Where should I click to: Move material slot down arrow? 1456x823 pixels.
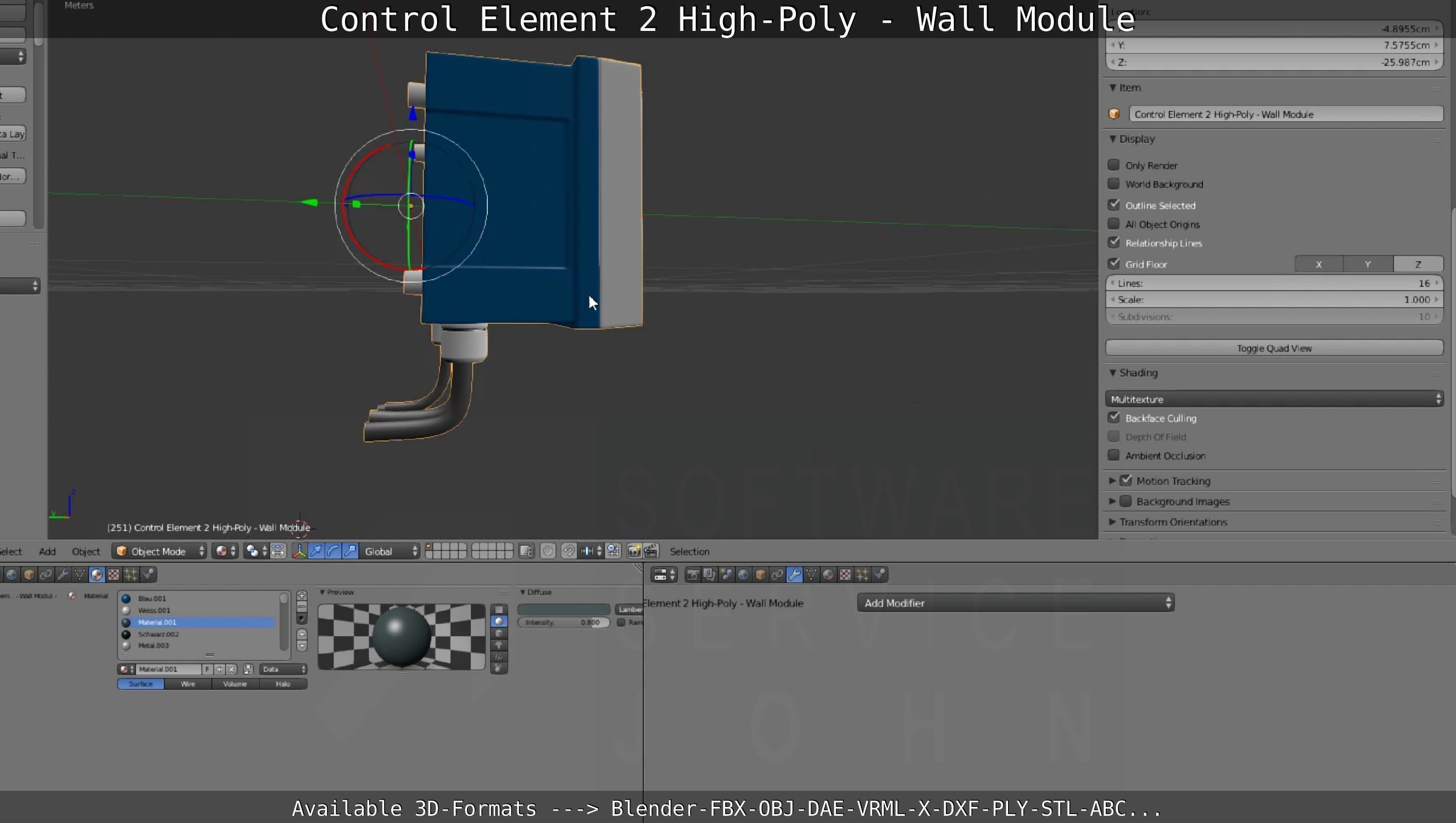302,646
